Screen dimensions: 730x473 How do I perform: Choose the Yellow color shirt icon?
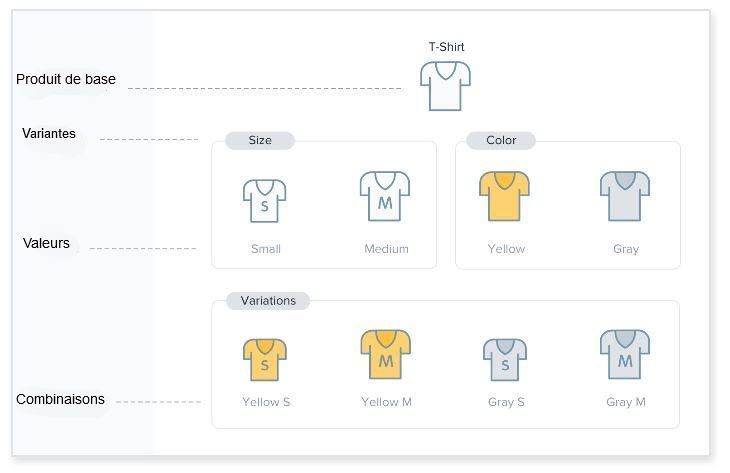[x=504, y=196]
